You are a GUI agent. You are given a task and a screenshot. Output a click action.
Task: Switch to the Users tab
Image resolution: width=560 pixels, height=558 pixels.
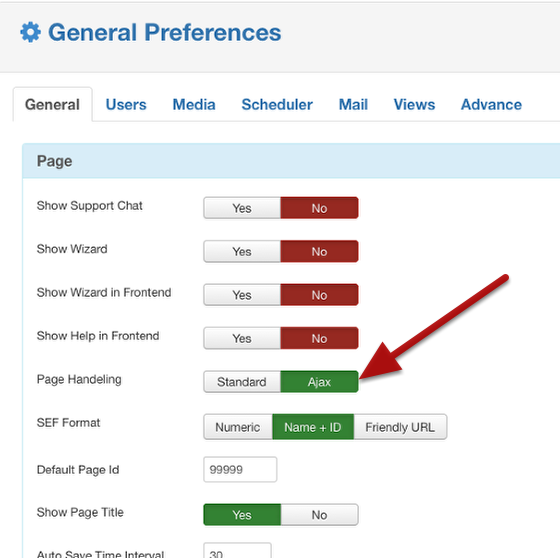point(126,105)
